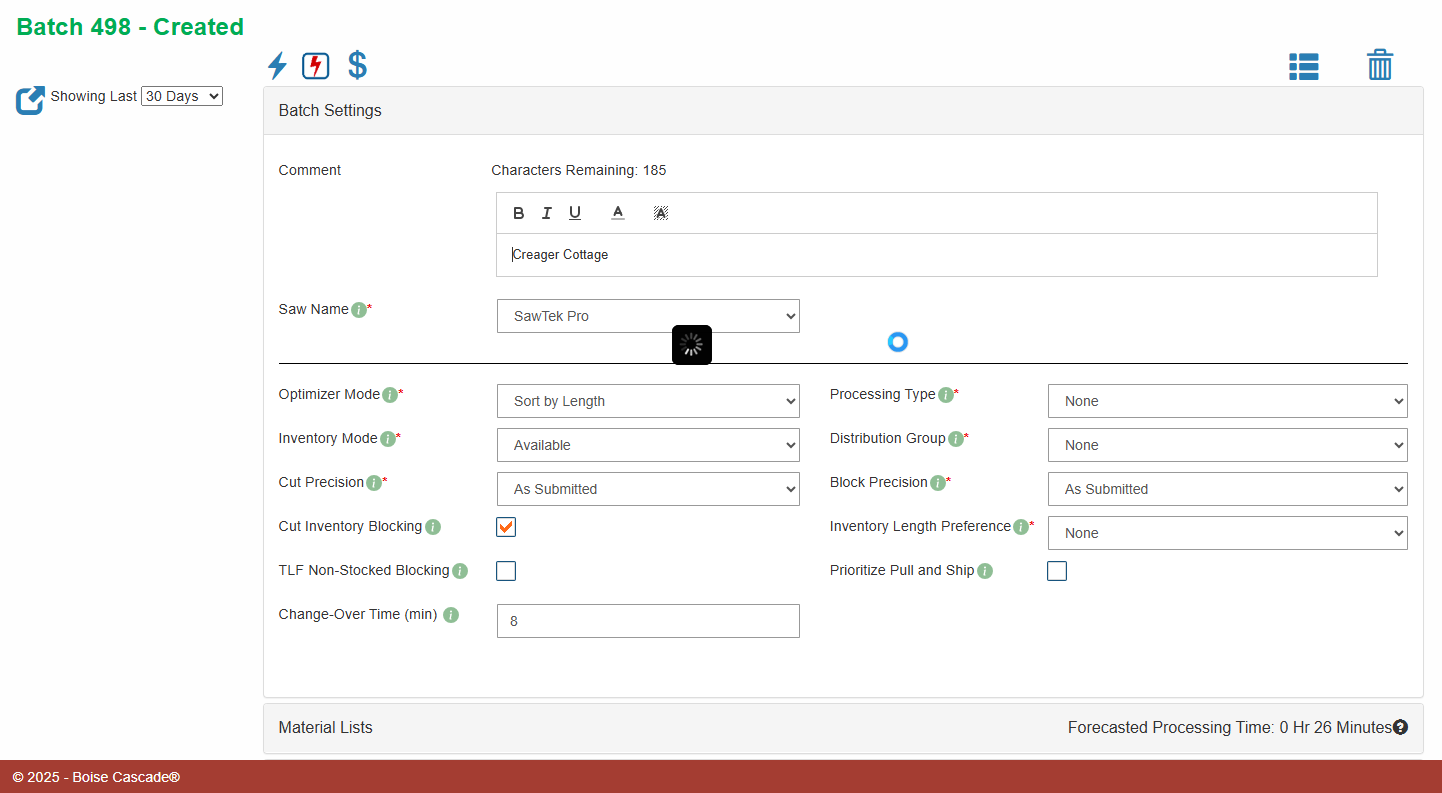Open the Inventory Length Preference dropdown
Image resolution: width=1442 pixels, height=793 pixels.
(x=1228, y=533)
